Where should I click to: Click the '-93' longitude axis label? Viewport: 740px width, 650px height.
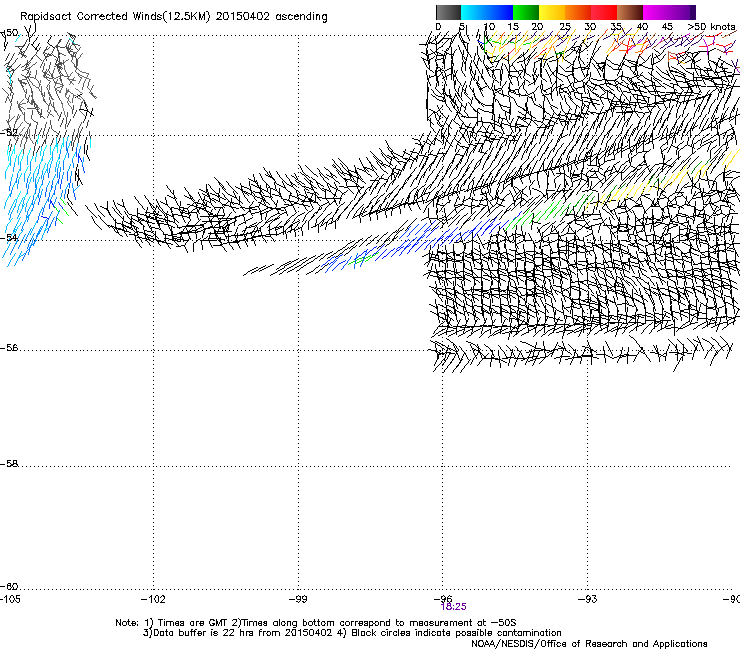point(588,599)
